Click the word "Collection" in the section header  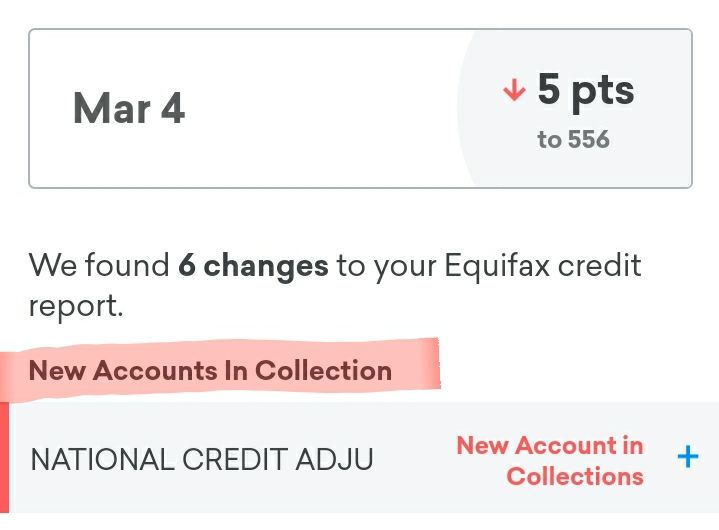click(x=323, y=371)
